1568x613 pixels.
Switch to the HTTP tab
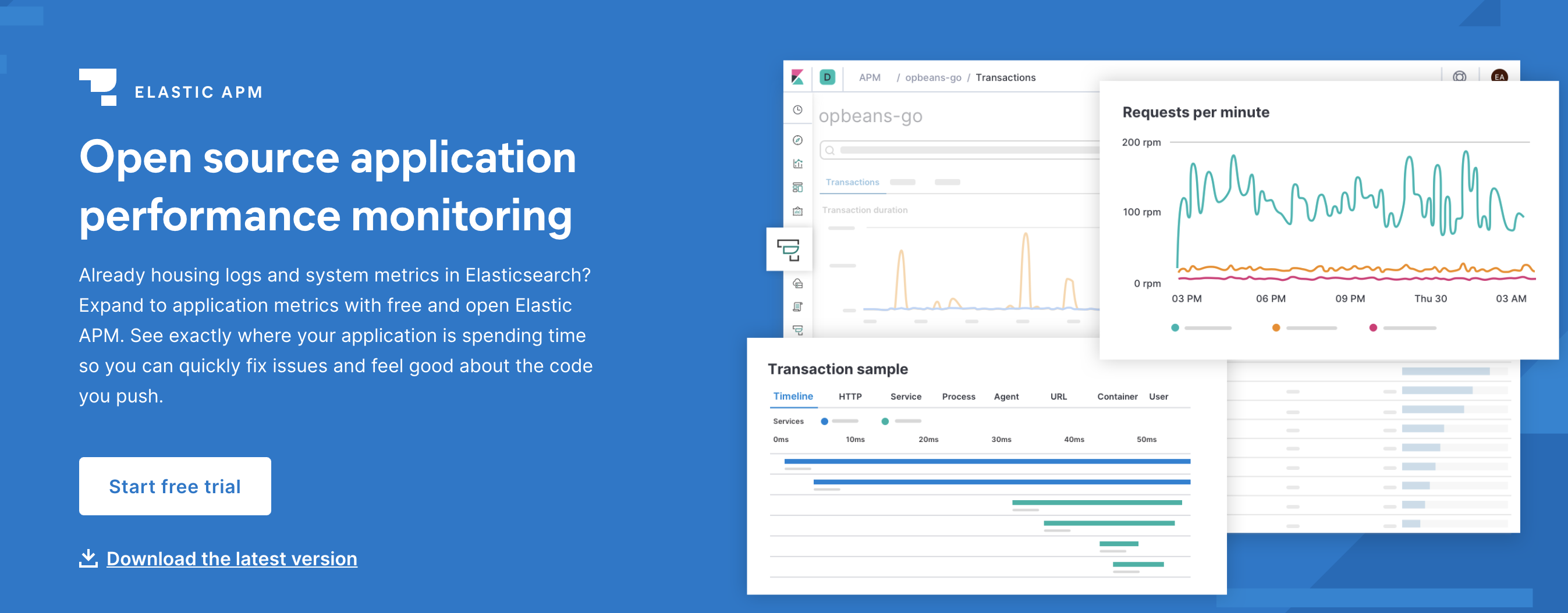(x=850, y=397)
